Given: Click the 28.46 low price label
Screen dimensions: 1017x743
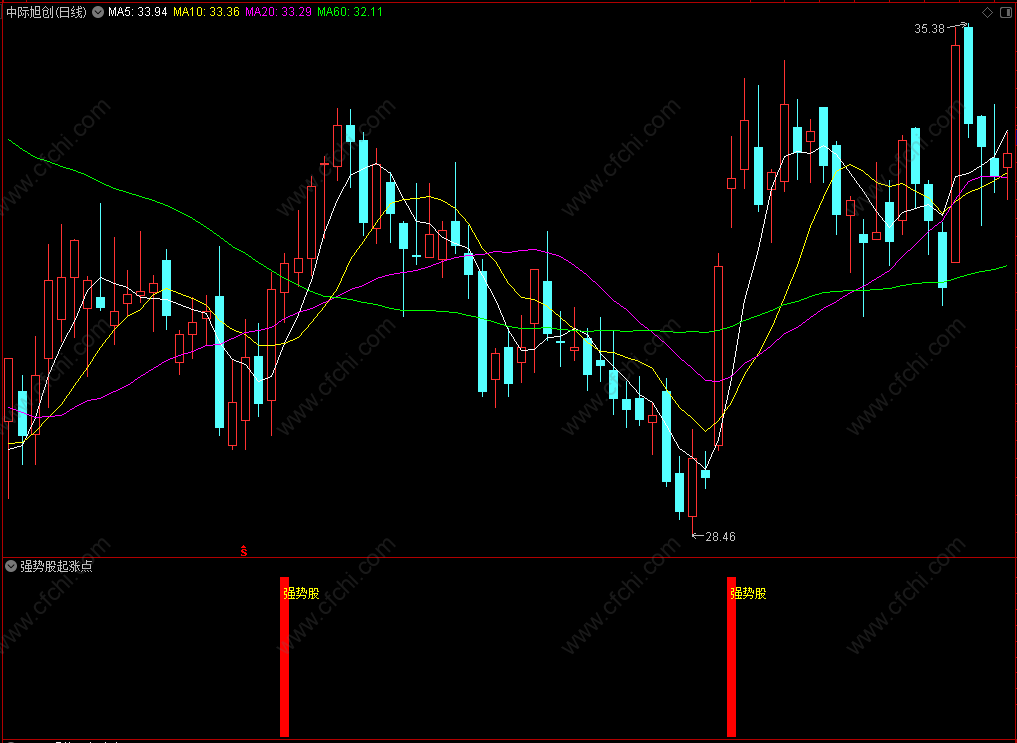Looking at the screenshot, I should coord(720,536).
